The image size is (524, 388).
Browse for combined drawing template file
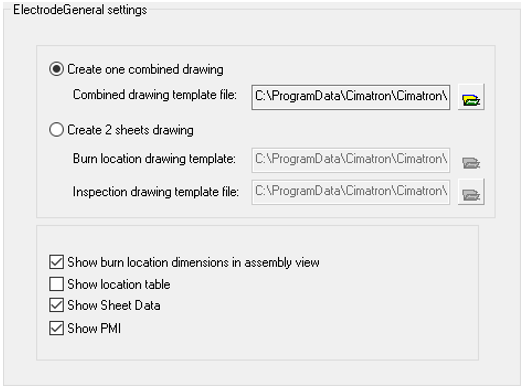coord(471,97)
